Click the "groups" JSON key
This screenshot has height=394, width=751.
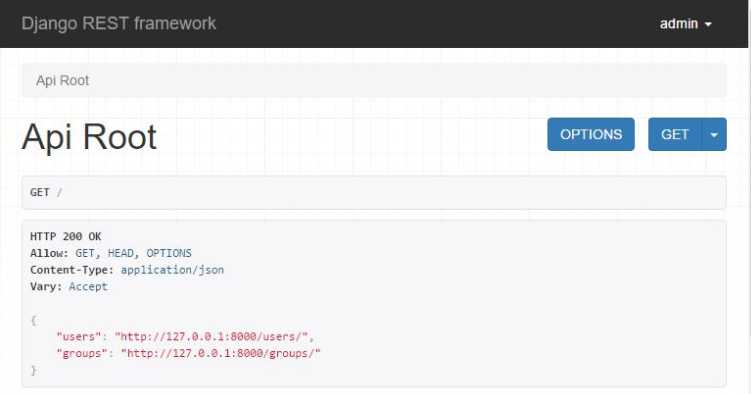point(82,353)
